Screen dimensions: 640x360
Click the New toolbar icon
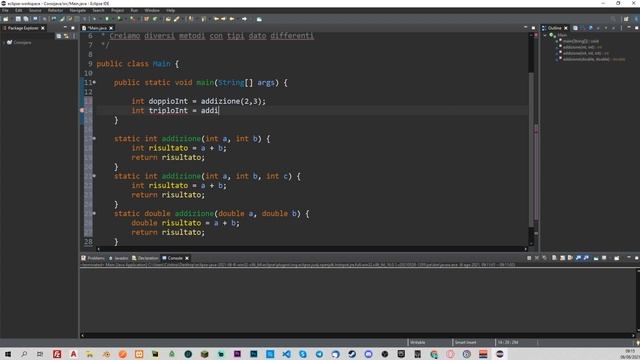6,19
